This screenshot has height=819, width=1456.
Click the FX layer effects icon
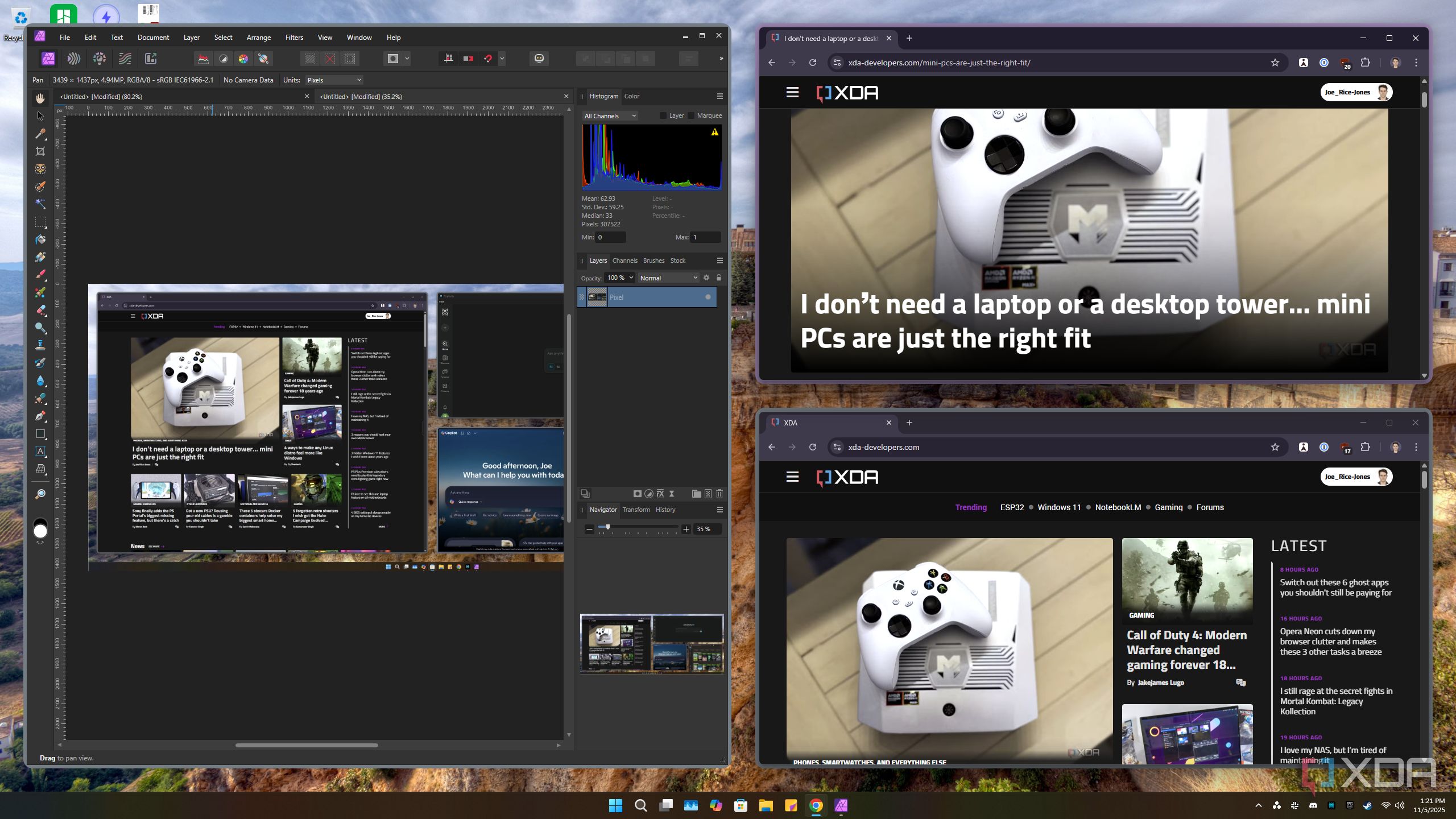coord(660,494)
